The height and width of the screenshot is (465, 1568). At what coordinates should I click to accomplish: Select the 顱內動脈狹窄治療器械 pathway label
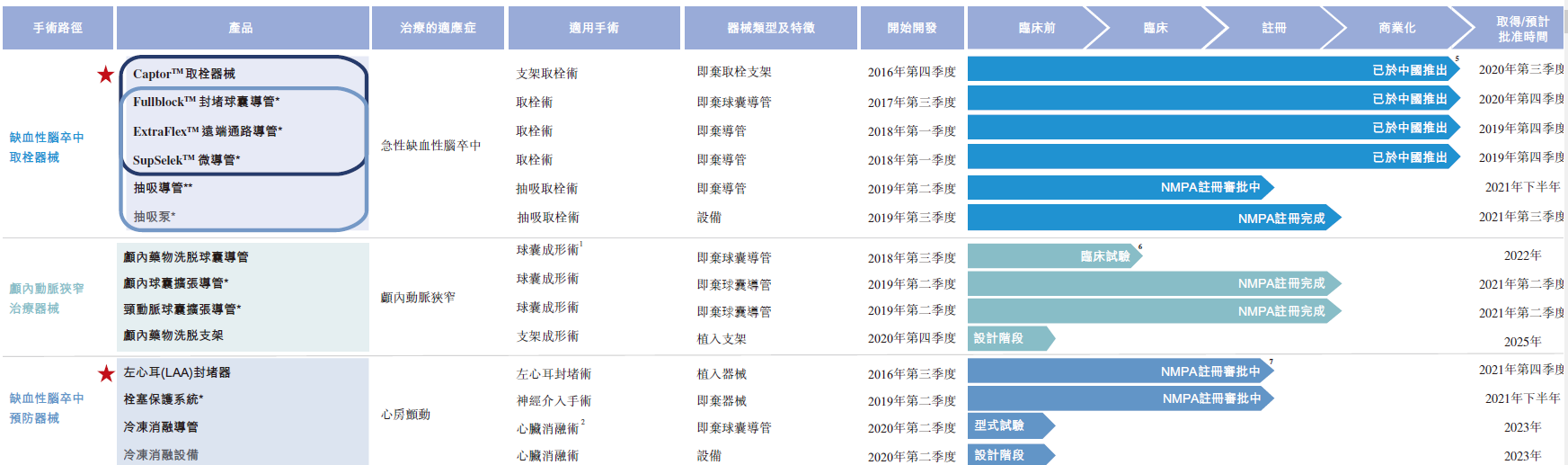tap(47, 299)
